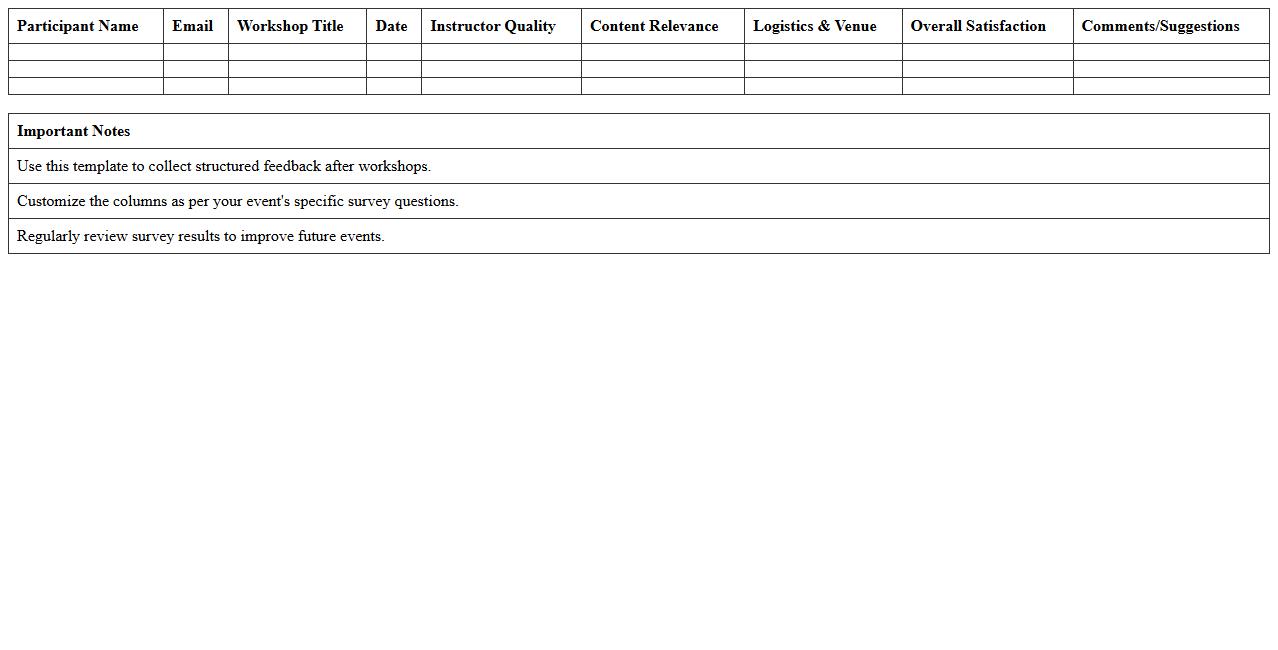
Task: Select the Date column header
Action: [391, 26]
